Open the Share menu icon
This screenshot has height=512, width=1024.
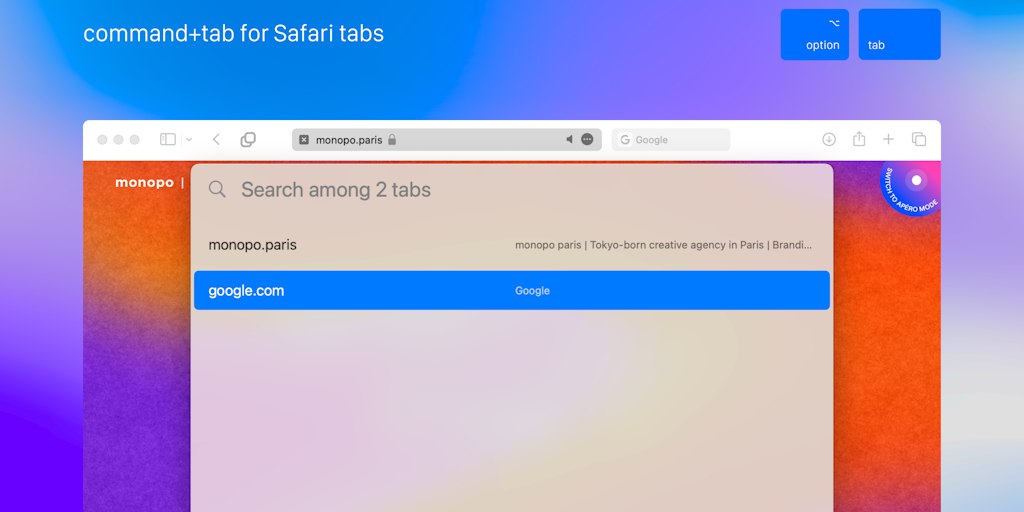coord(859,139)
